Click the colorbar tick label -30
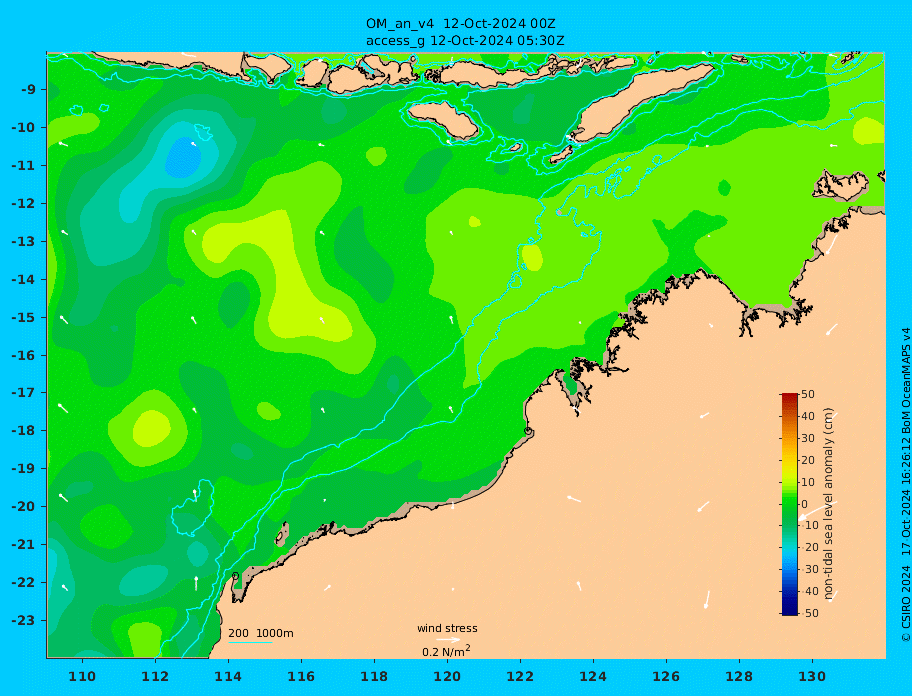Screen dimensions: 912x696 coord(810,569)
